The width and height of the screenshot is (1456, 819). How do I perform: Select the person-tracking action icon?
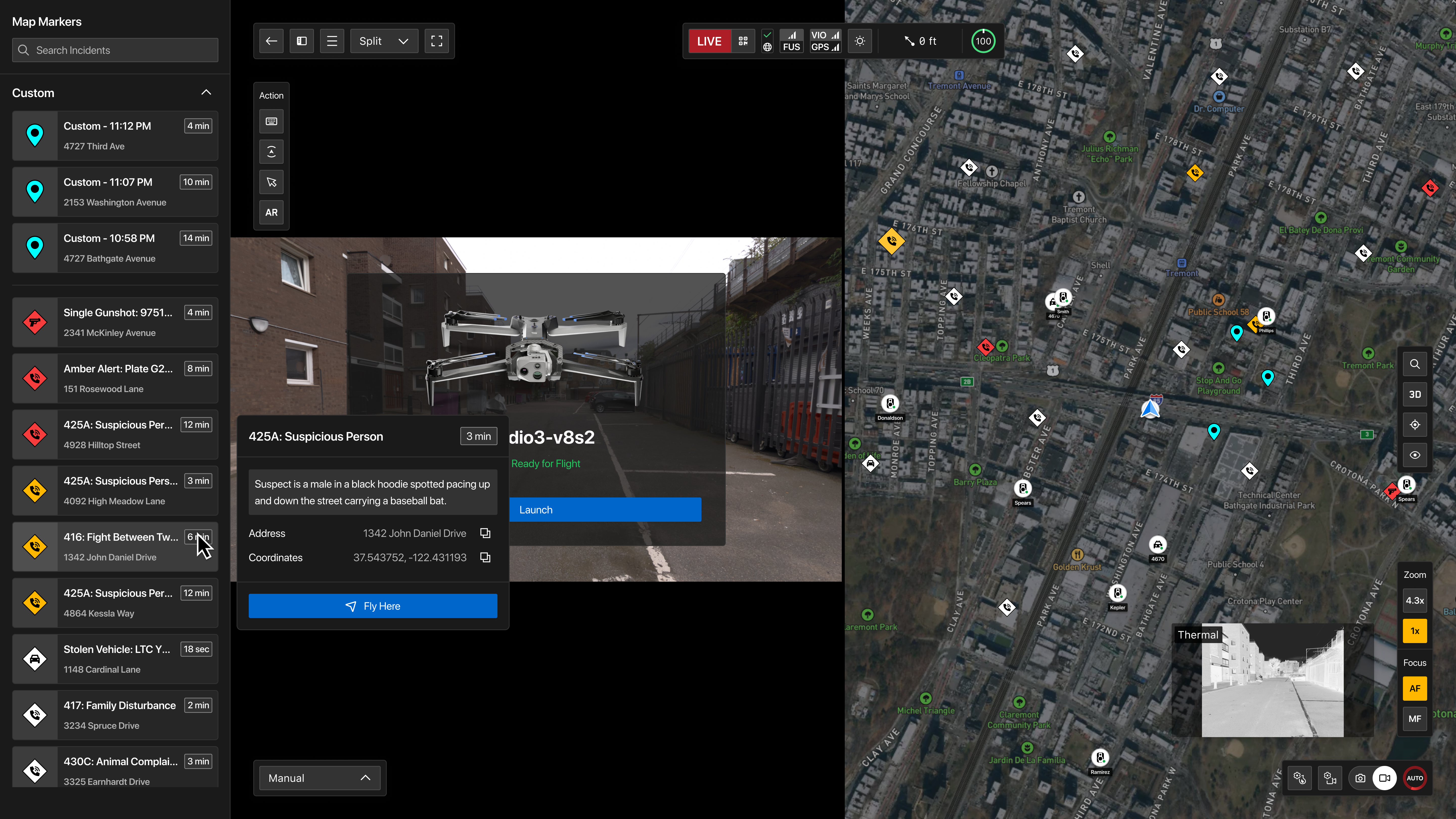pyautogui.click(x=271, y=151)
